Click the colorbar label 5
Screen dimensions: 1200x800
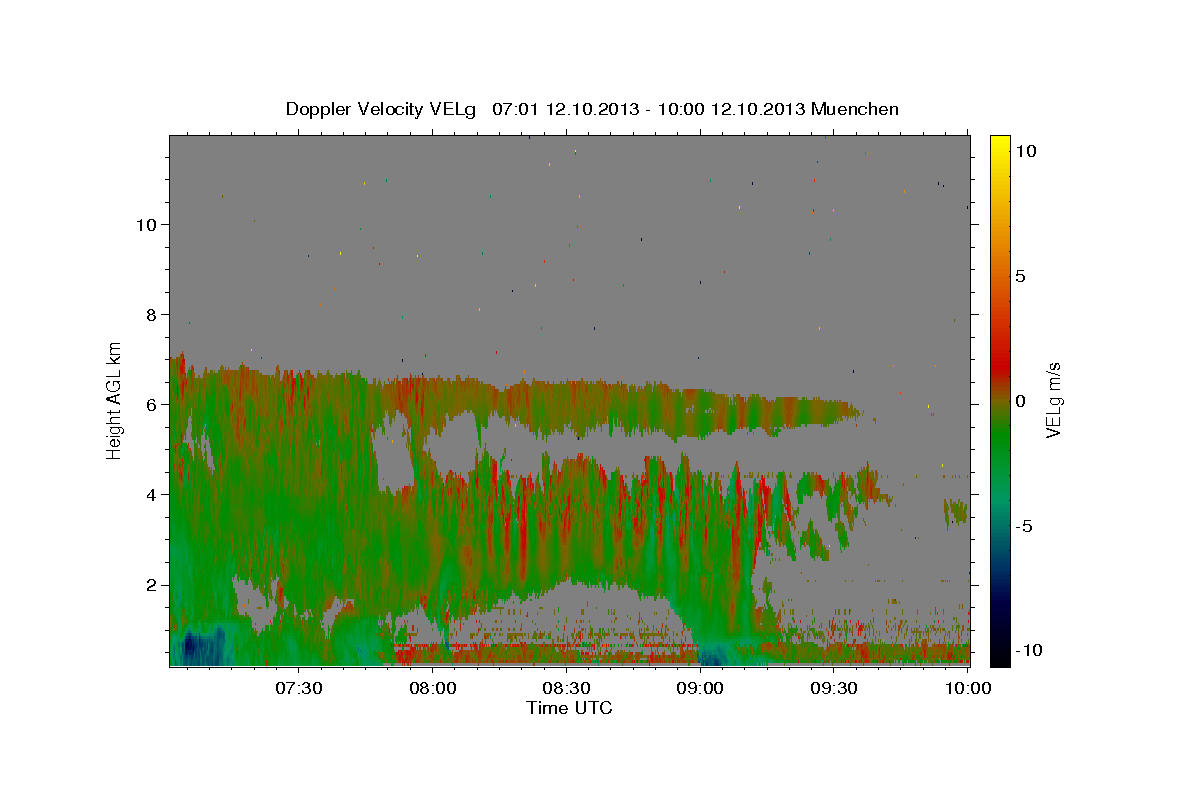1021,276
